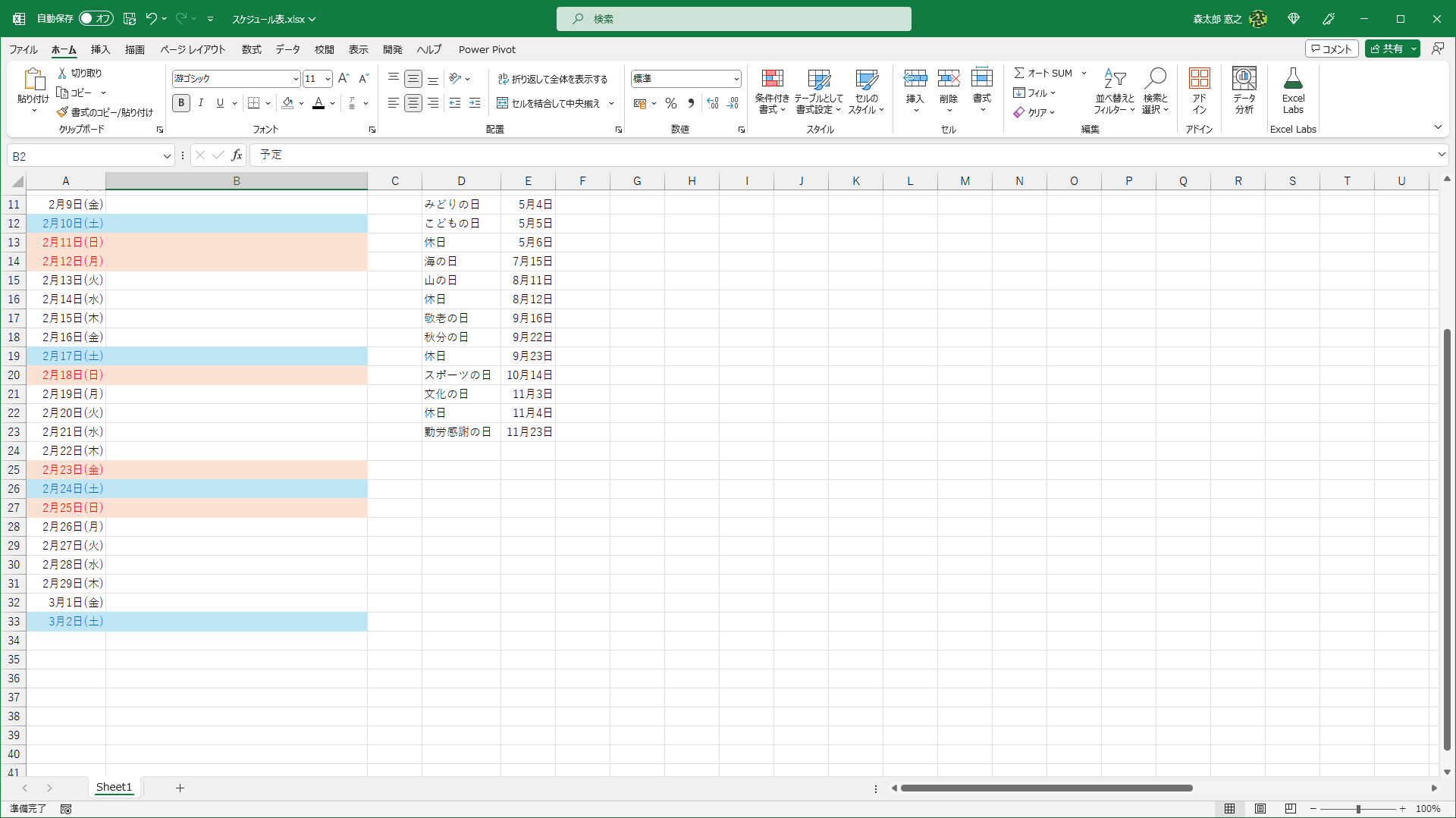This screenshot has width=1456, height=818.
Task: Open the ファイル (File) tab
Action: 24,49
